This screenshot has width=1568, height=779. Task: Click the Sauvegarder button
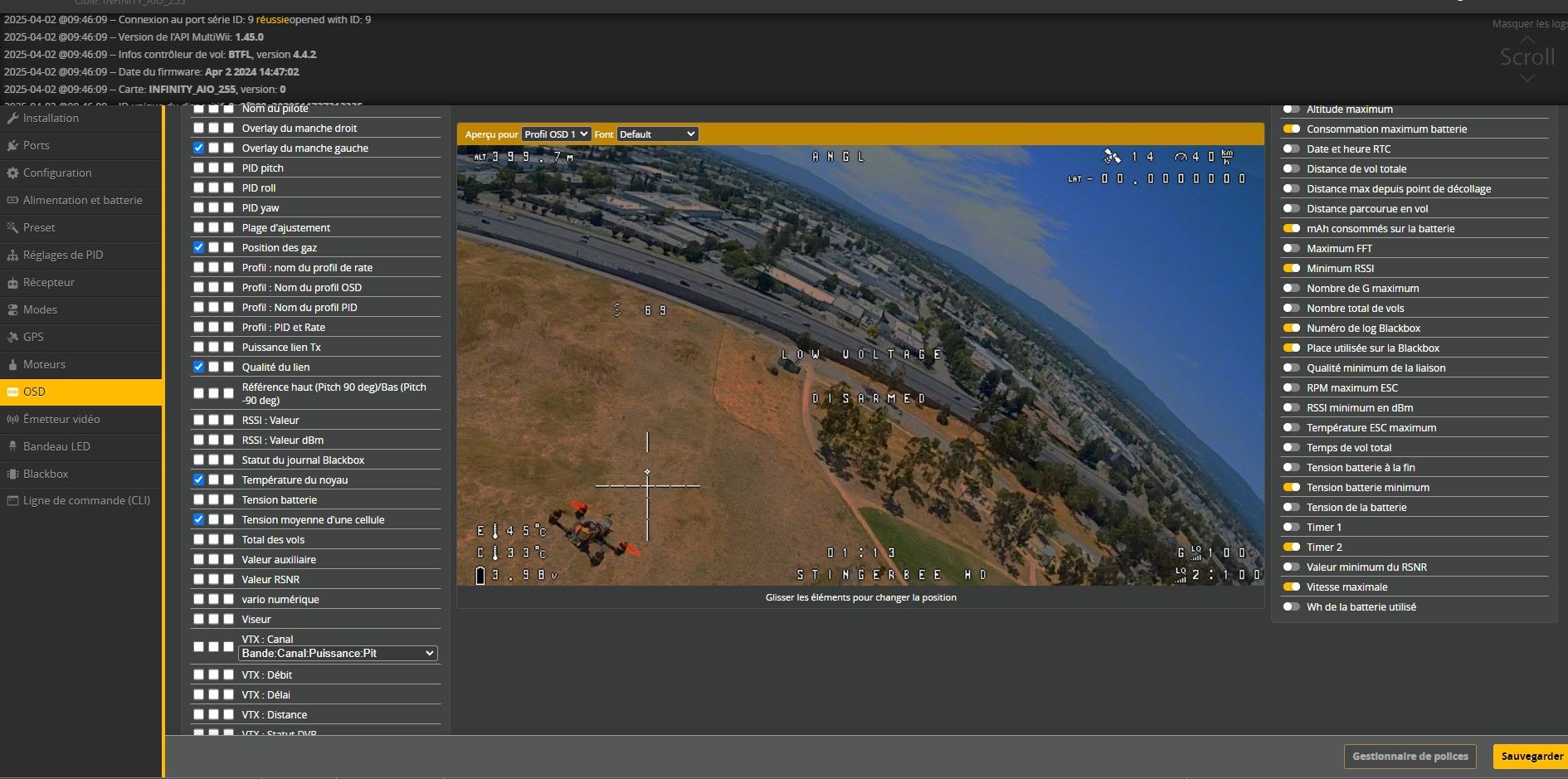1531,756
